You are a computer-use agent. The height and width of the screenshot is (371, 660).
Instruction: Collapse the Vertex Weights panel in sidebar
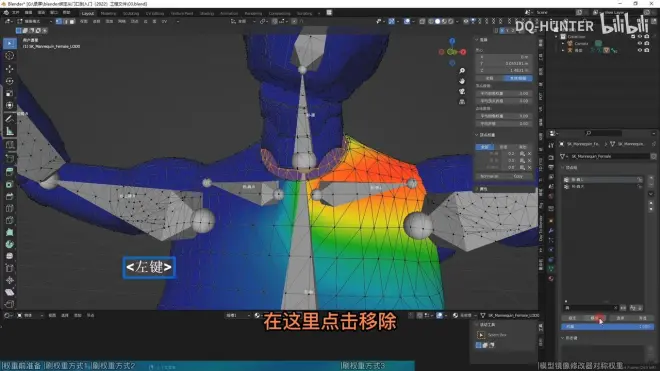pyautogui.click(x=477, y=135)
